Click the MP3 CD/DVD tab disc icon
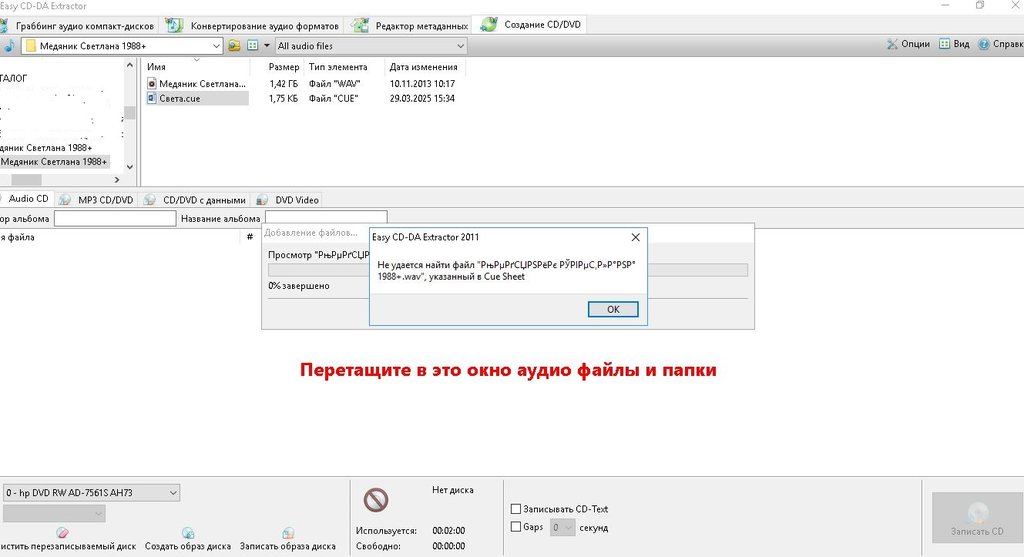Viewport: 1024px width, 557px height. click(x=65, y=200)
